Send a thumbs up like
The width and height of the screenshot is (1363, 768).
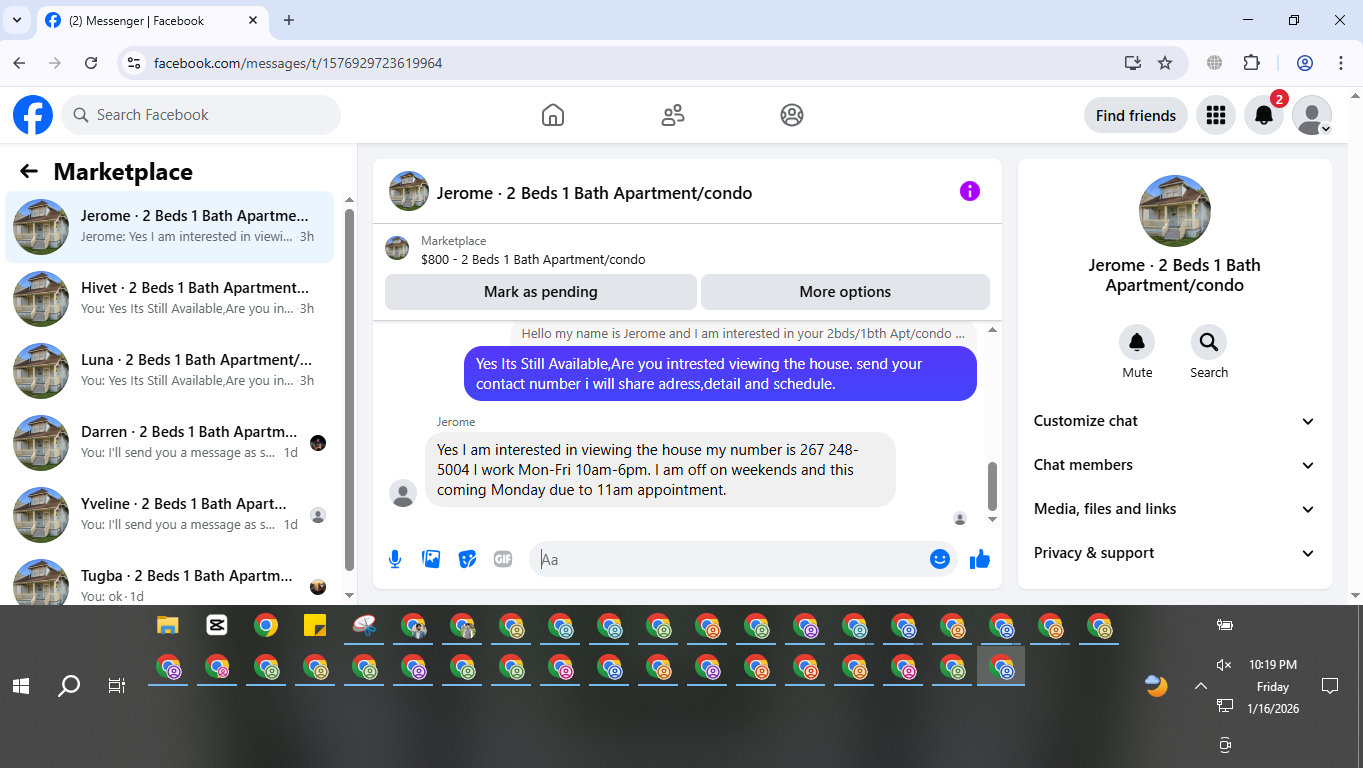pyautogui.click(x=980, y=559)
